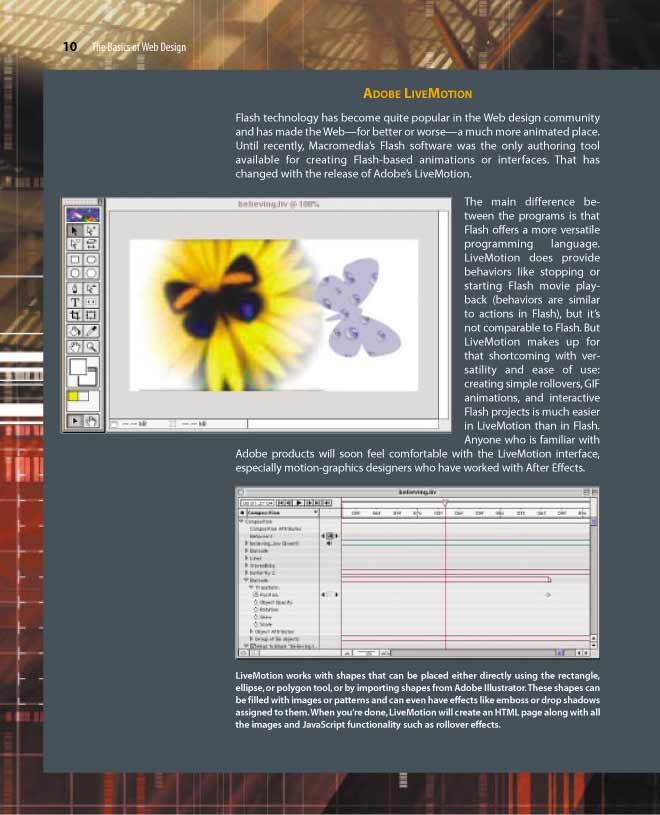Image resolution: width=660 pixels, height=815 pixels.
Task: Select the Rectangle shape tool
Action: tap(75, 260)
